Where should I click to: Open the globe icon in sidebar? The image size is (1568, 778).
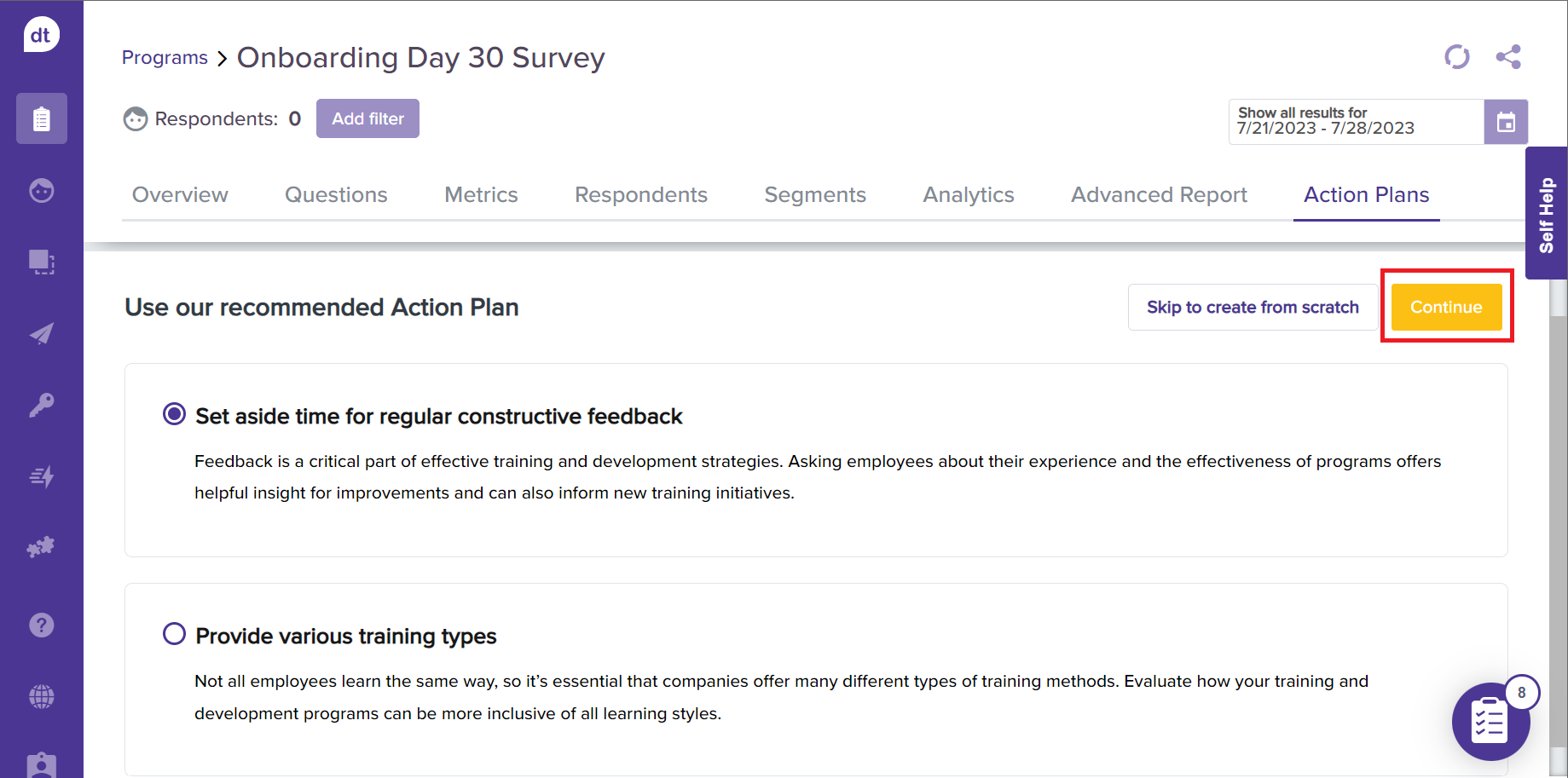pos(41,696)
